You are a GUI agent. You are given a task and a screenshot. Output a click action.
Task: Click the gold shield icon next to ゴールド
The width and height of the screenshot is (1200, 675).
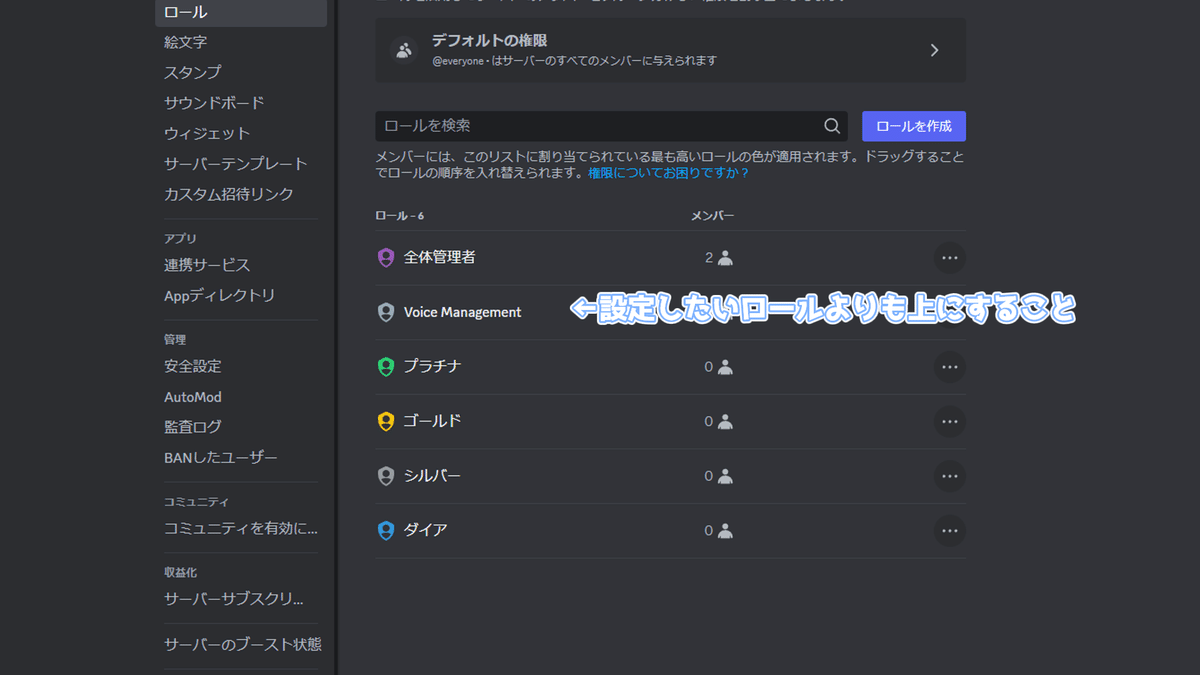(385, 421)
